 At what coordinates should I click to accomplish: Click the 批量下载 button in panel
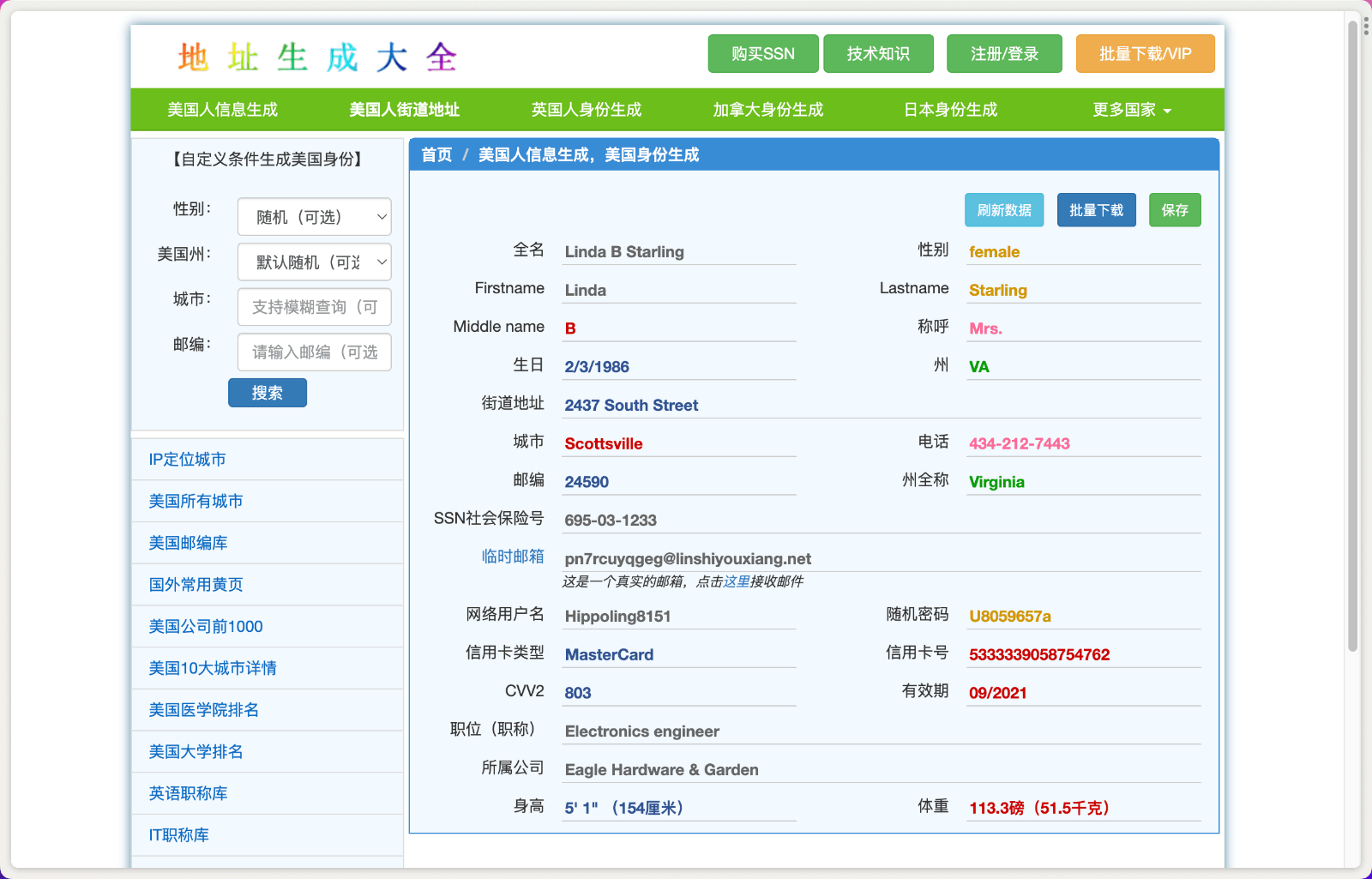click(1096, 210)
